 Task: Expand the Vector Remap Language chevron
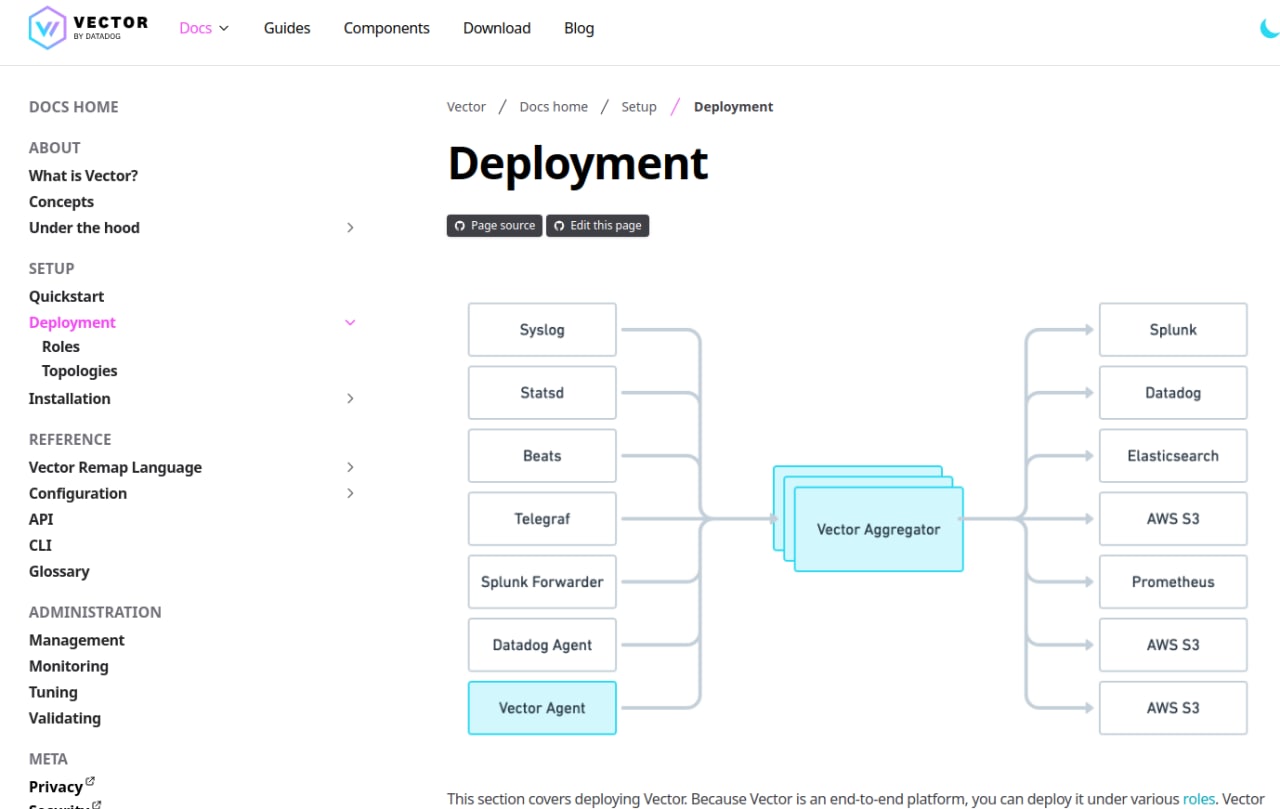[350, 468]
